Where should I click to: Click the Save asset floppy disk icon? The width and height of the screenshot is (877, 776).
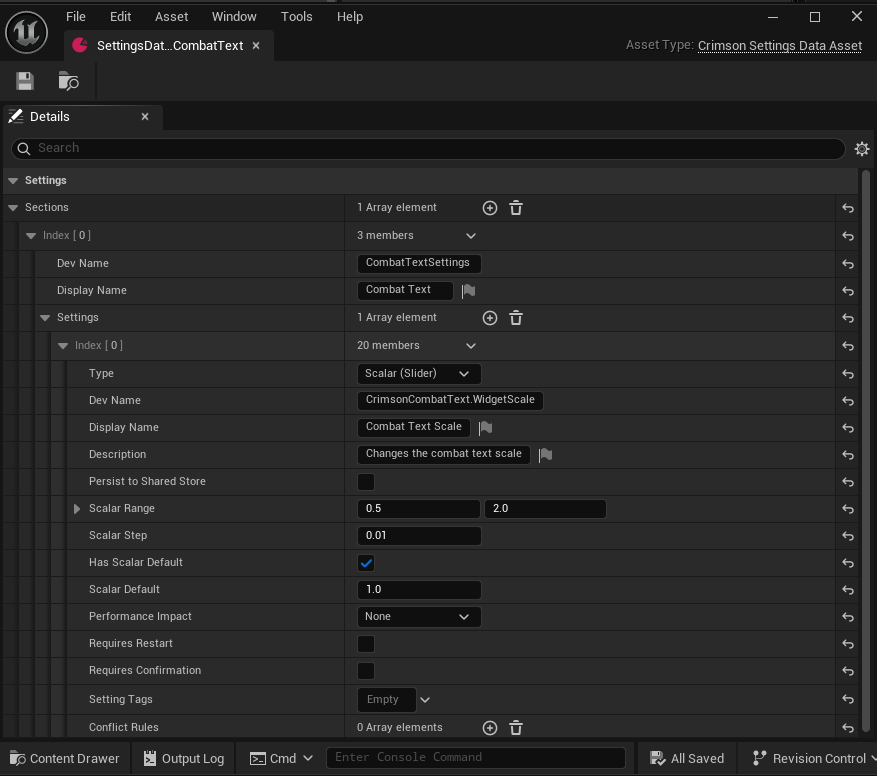click(25, 81)
